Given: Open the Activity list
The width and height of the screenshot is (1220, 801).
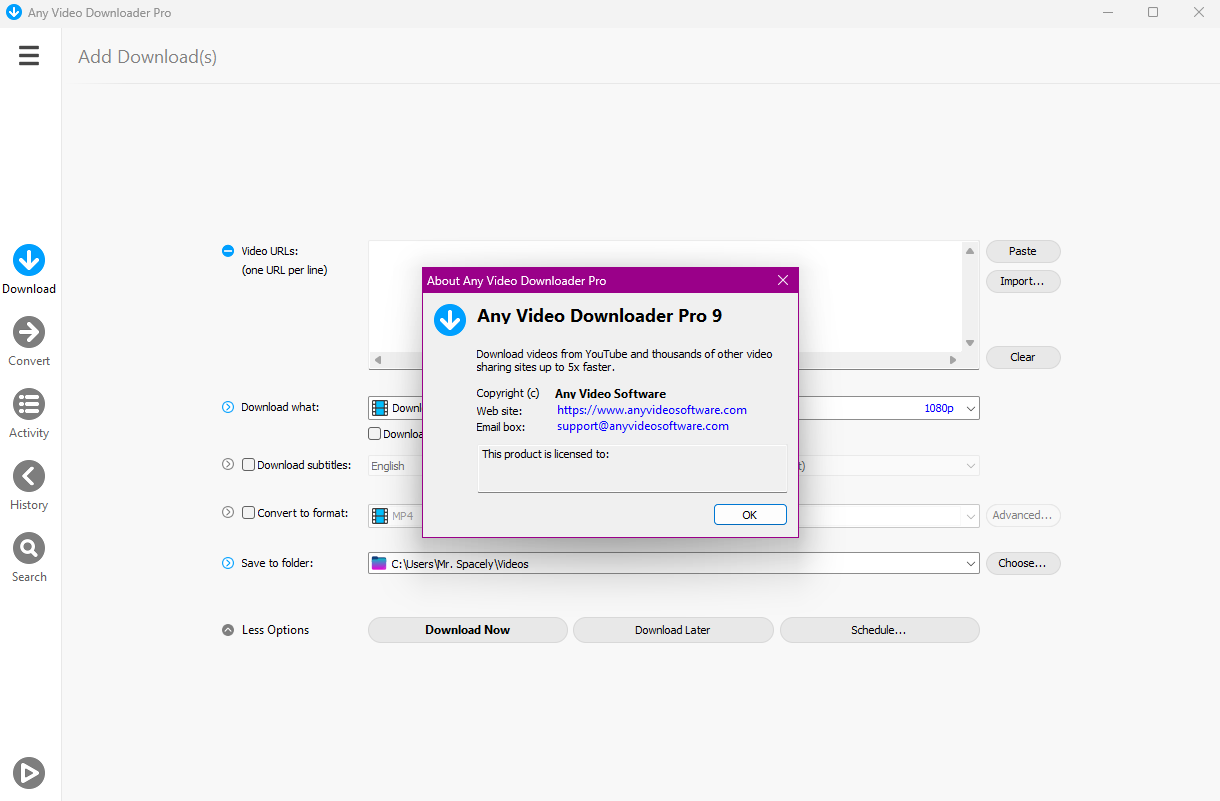Looking at the screenshot, I should click(29, 414).
